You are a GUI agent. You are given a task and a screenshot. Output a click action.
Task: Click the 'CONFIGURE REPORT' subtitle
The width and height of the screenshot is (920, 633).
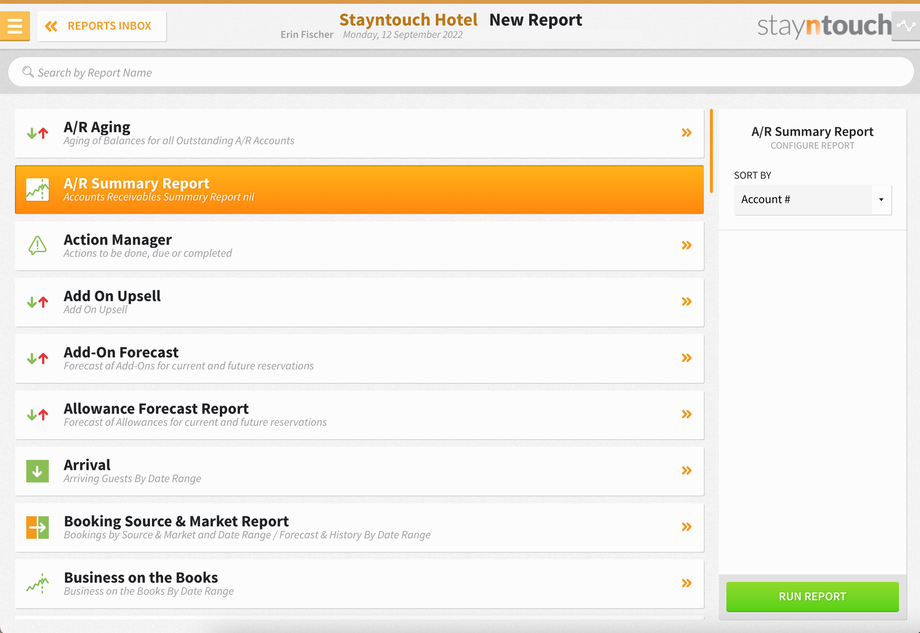813,145
